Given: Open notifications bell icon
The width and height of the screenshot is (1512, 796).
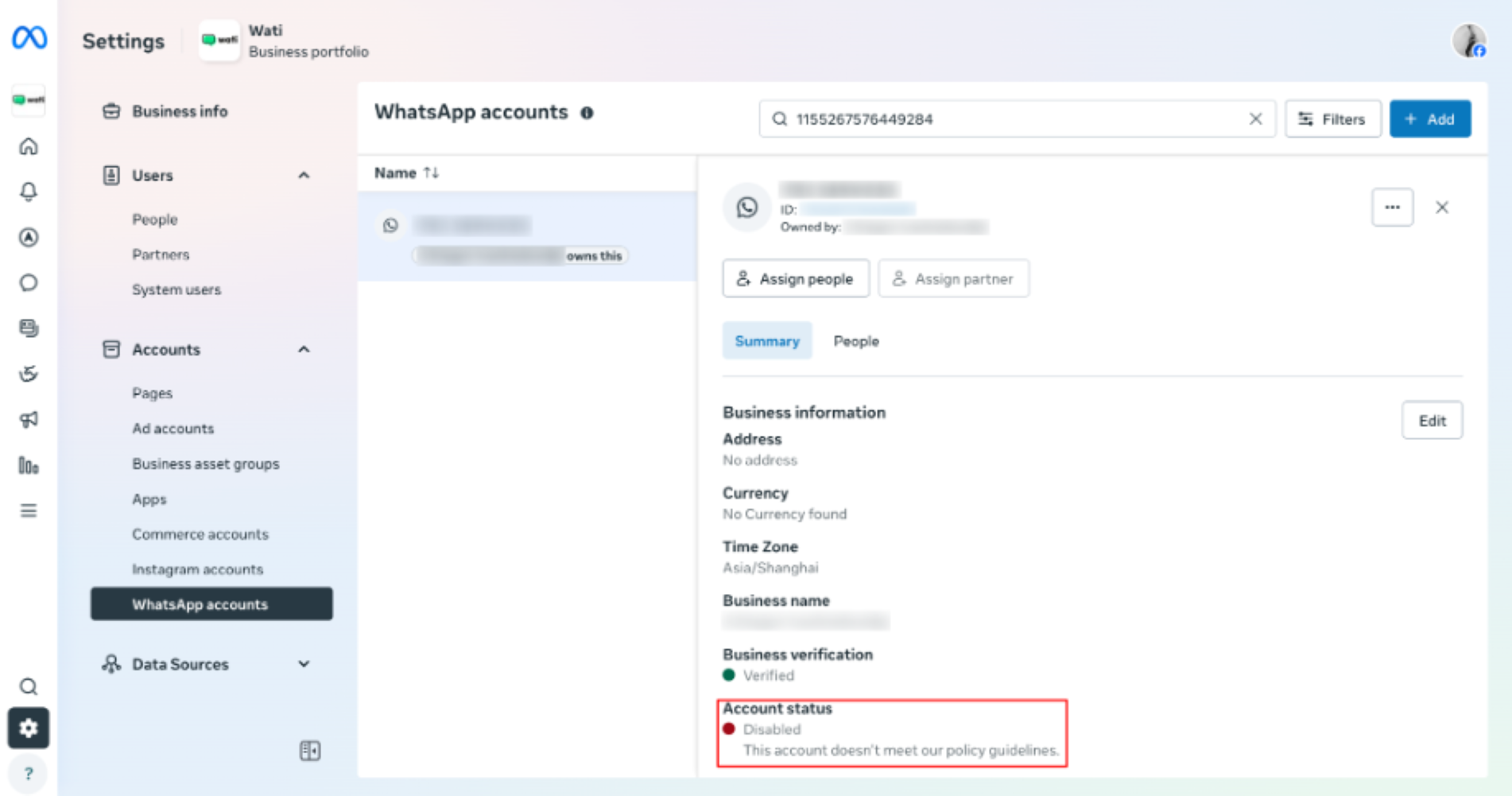Looking at the screenshot, I should [x=29, y=192].
